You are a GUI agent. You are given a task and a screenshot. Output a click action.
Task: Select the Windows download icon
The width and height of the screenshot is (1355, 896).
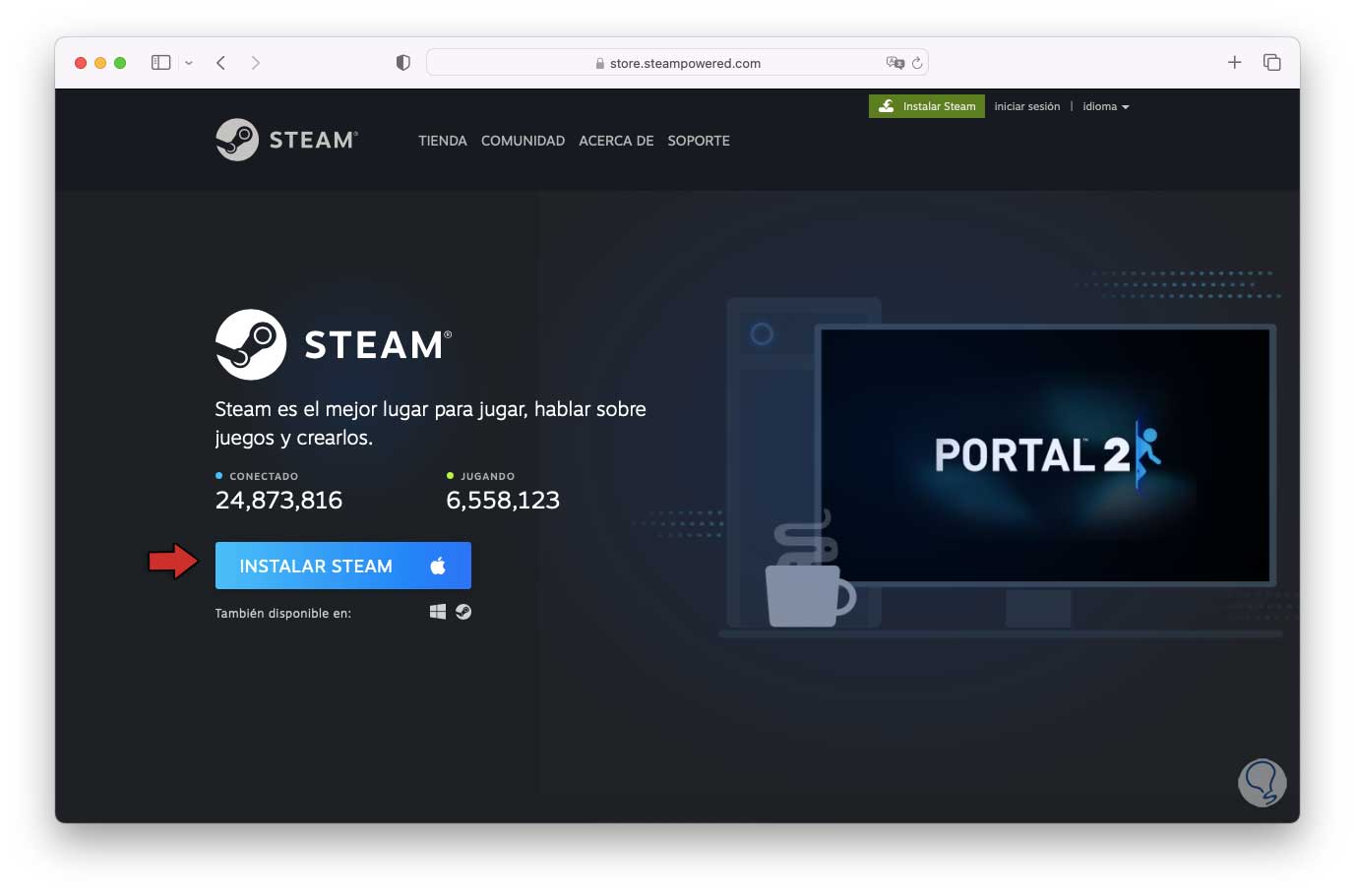point(438,612)
